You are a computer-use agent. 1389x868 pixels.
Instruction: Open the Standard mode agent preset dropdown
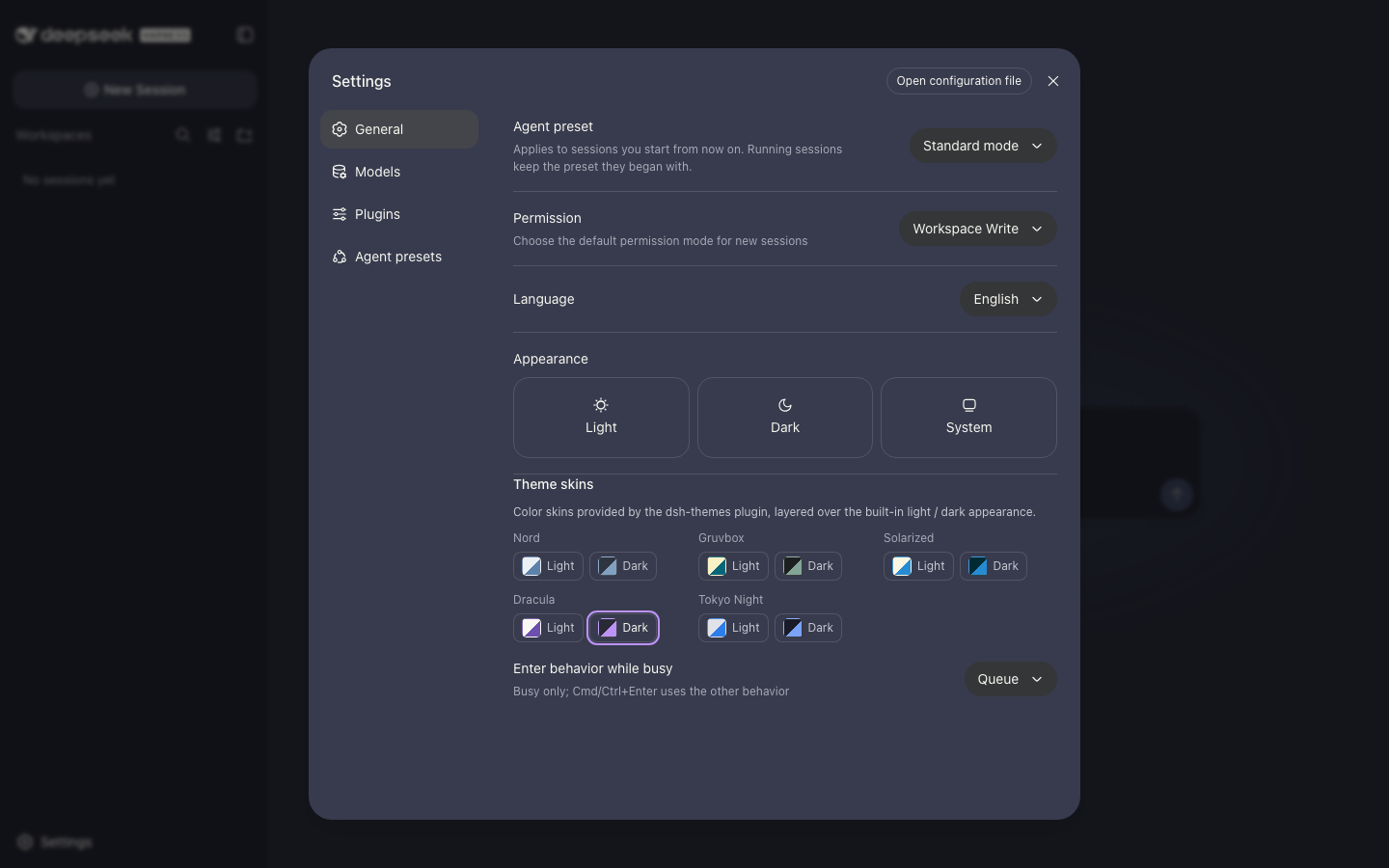tap(983, 146)
